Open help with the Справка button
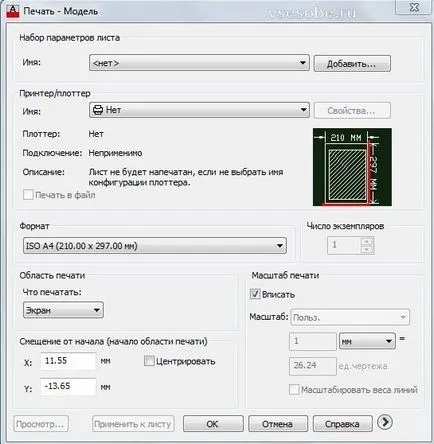 pyautogui.click(x=342, y=424)
